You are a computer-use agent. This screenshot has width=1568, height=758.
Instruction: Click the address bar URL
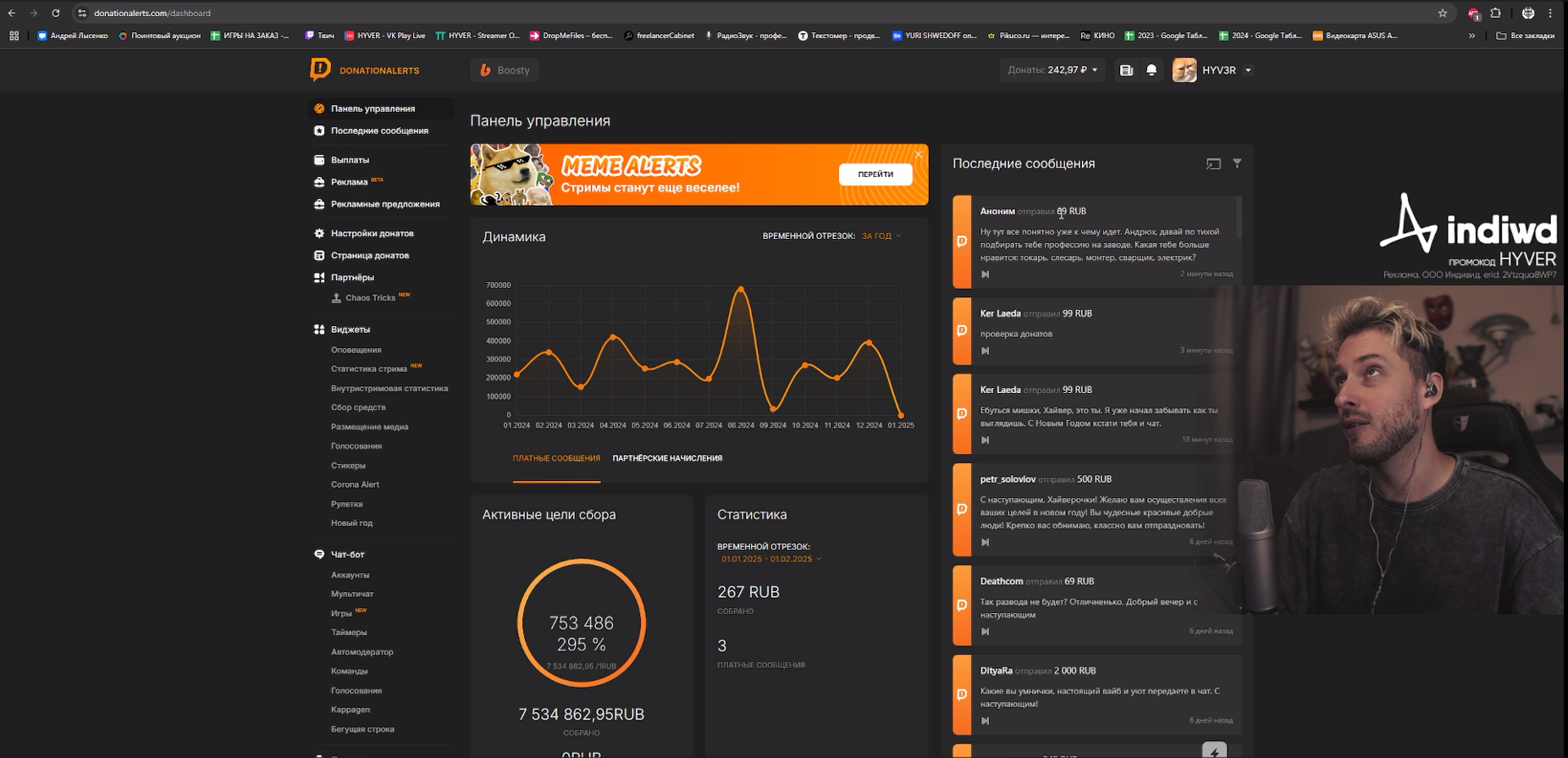[x=152, y=13]
